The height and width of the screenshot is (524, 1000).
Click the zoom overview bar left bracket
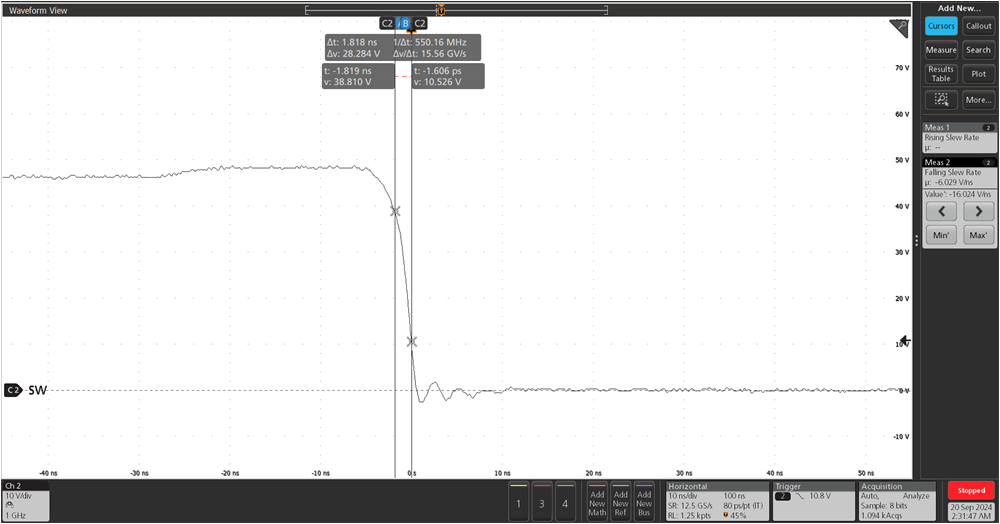(x=307, y=10)
